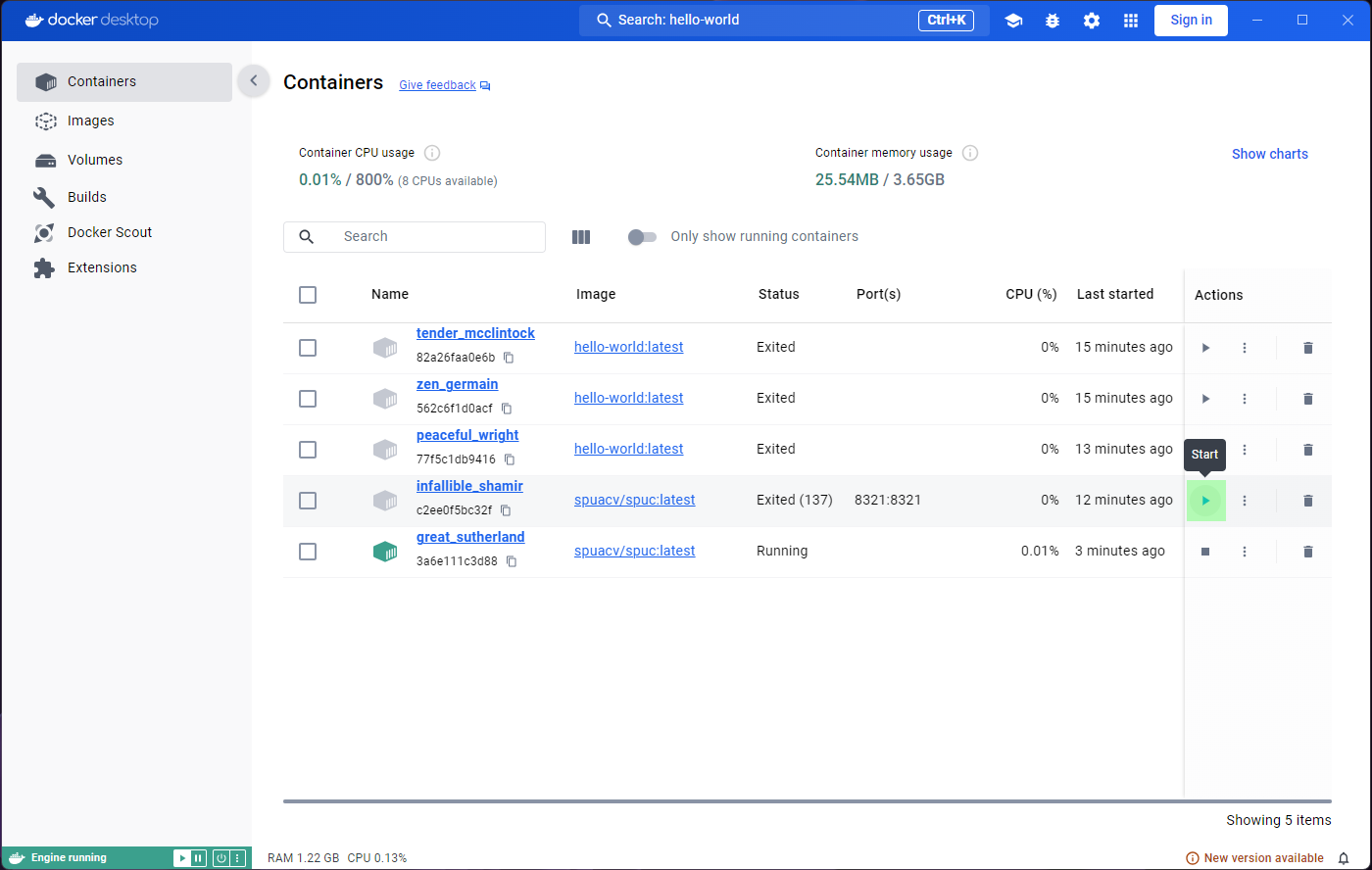
Task: Start the zen_germain container
Action: pos(1205,399)
